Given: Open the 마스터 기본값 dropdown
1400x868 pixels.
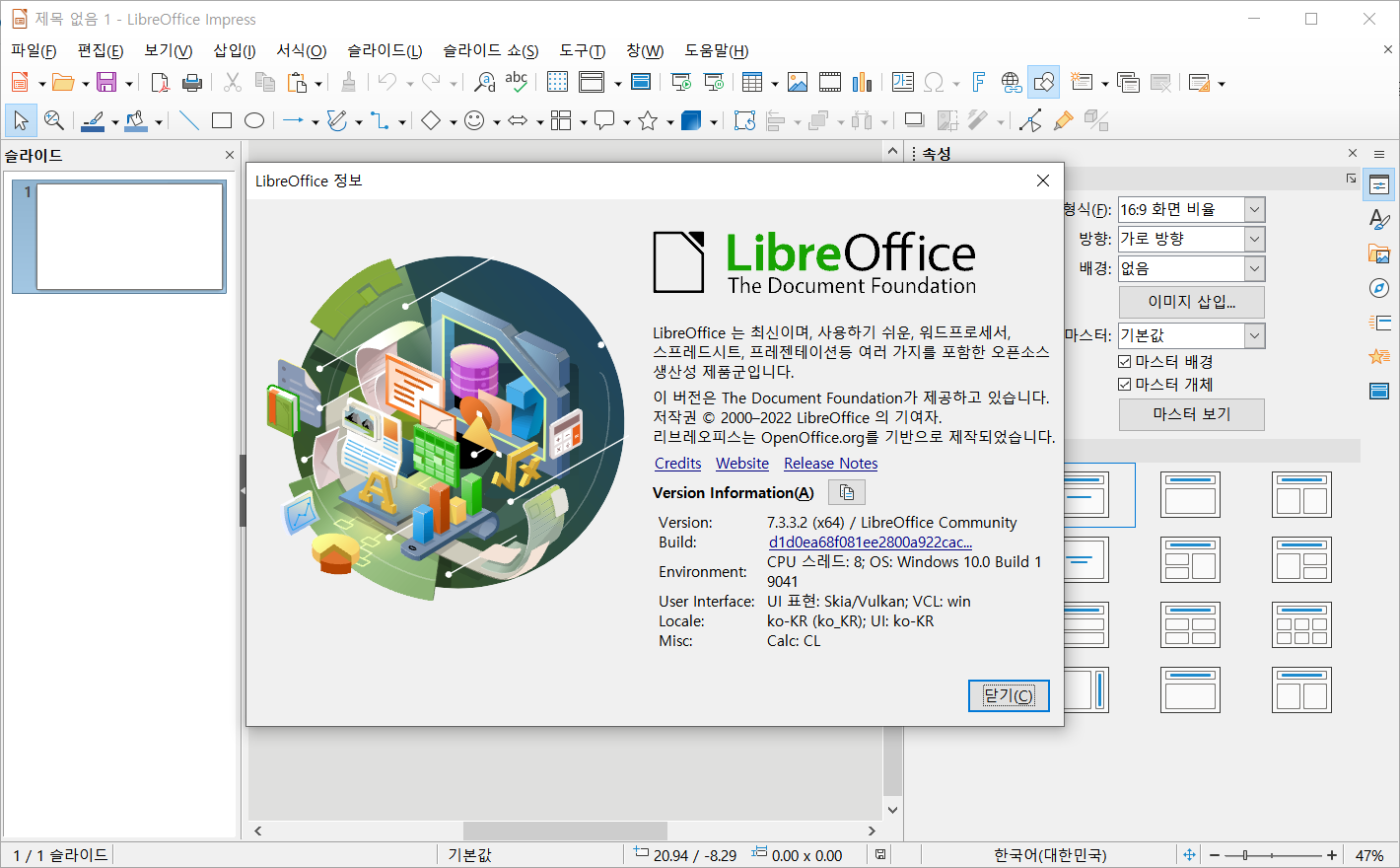Looking at the screenshot, I should pos(1191,335).
